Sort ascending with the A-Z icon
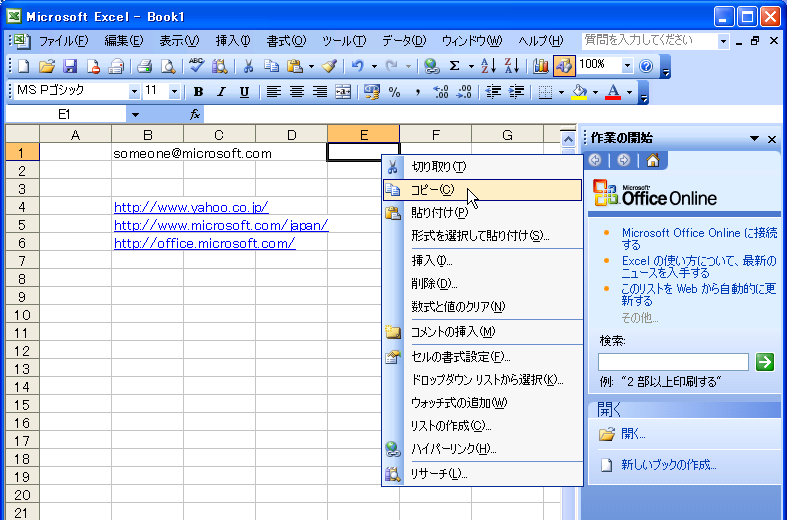 click(x=488, y=66)
